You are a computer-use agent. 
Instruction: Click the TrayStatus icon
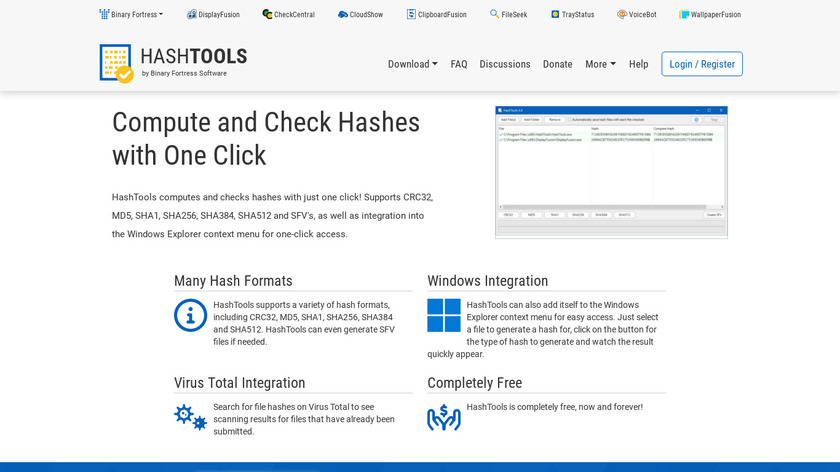tap(555, 14)
